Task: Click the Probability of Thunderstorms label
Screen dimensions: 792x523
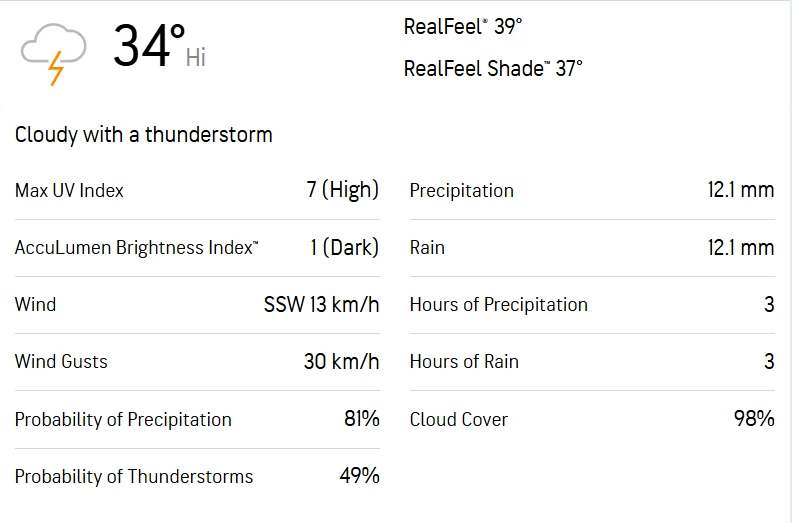Action: (x=134, y=476)
